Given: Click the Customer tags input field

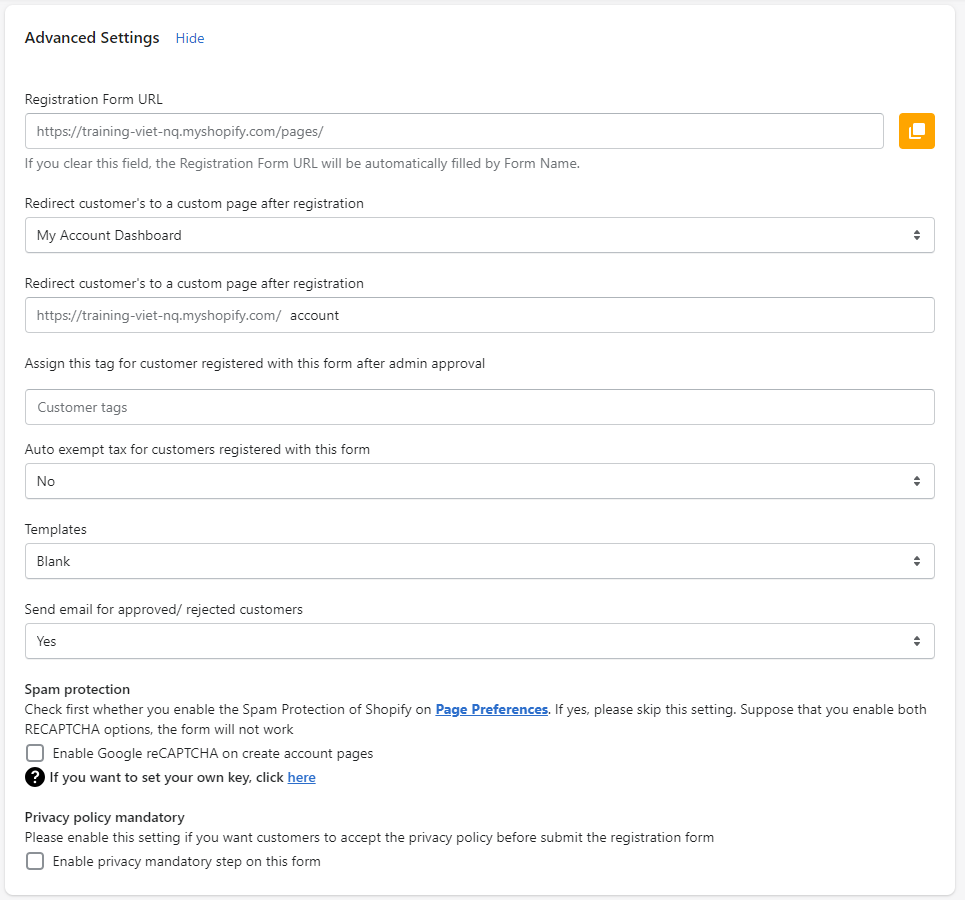Looking at the screenshot, I should coord(479,407).
